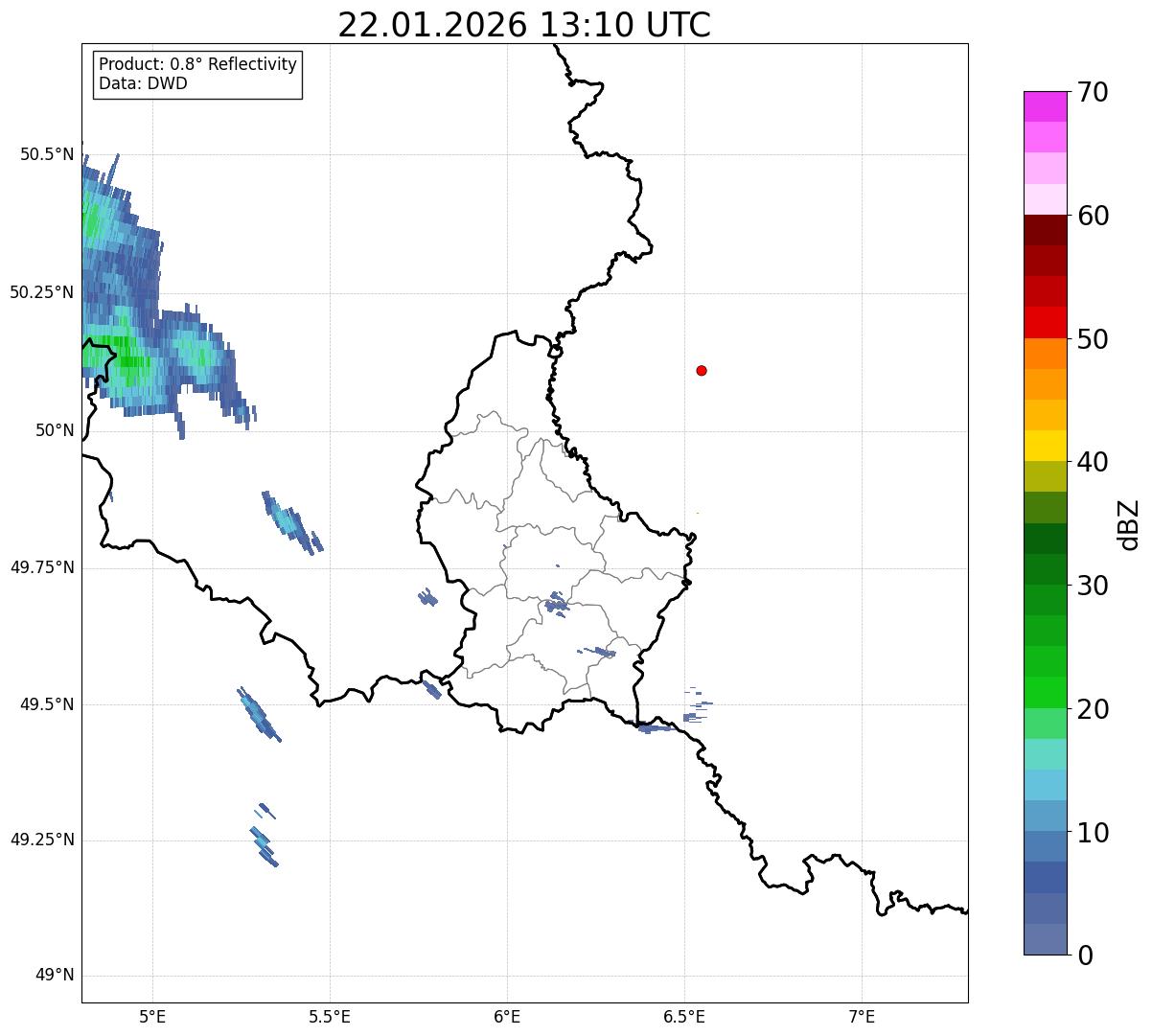The image size is (1152, 1036).
Task: Click the 49°N latitude tick label
Action: pyautogui.click(x=55, y=976)
